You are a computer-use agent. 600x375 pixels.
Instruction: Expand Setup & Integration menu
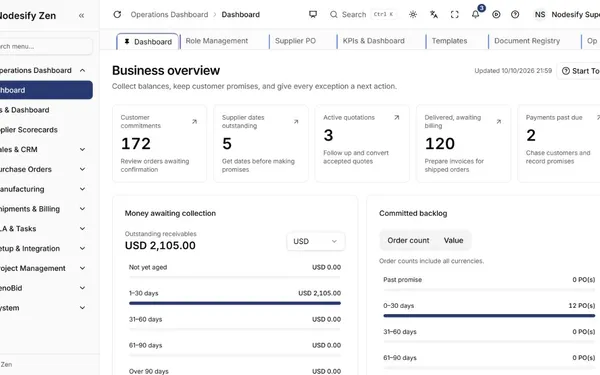[82, 248]
